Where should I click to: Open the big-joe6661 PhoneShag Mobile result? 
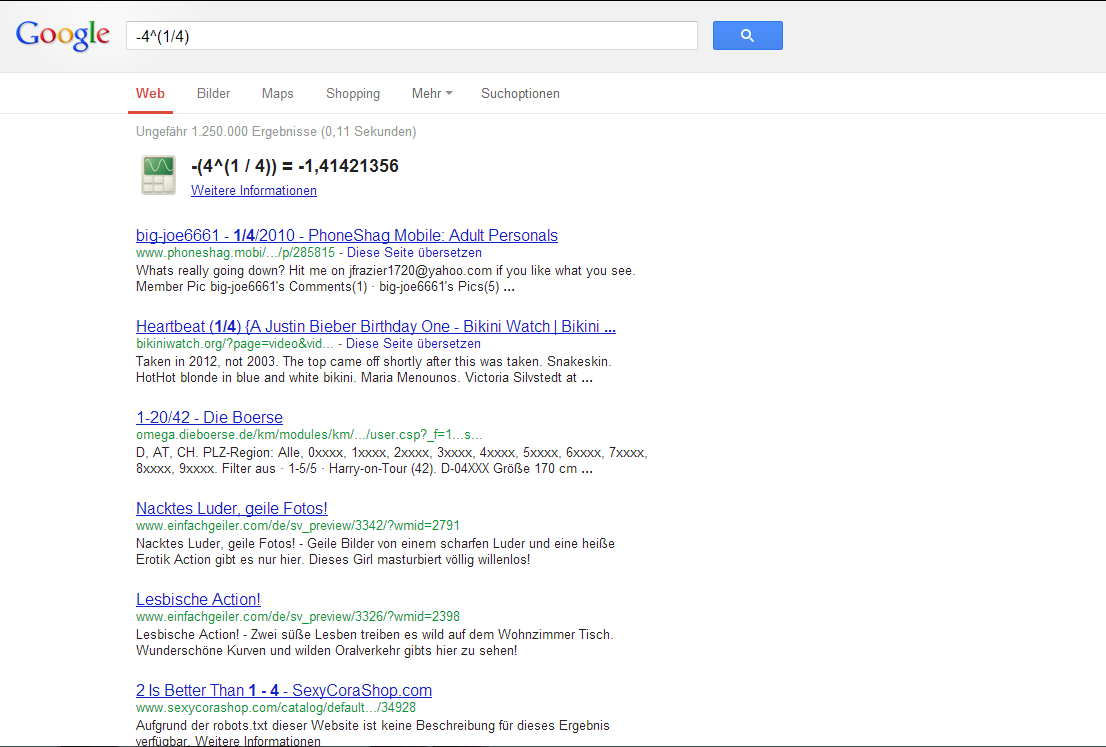(x=347, y=236)
